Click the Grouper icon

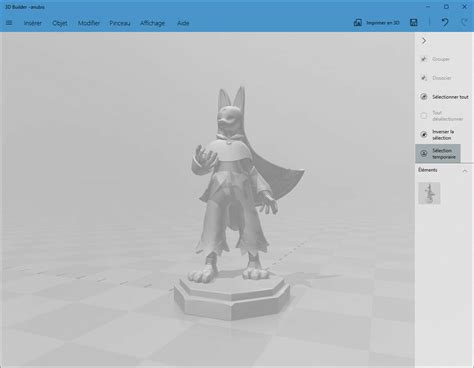coord(424,59)
